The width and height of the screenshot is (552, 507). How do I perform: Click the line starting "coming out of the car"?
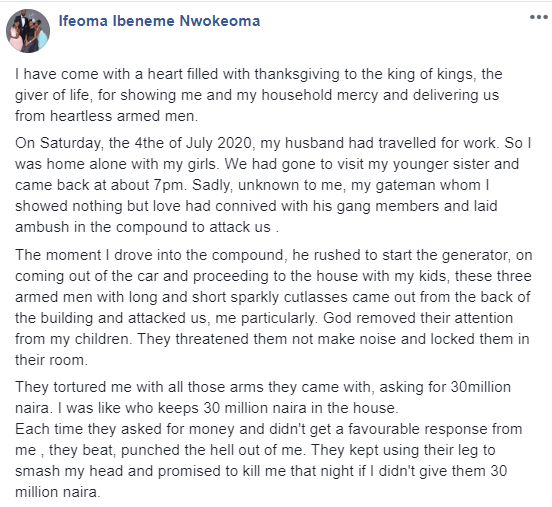pyautogui.click(x=273, y=276)
